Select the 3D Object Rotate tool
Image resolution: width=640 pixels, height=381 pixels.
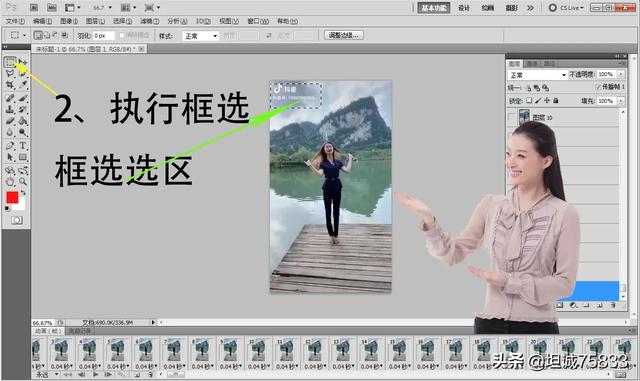[x=10, y=170]
